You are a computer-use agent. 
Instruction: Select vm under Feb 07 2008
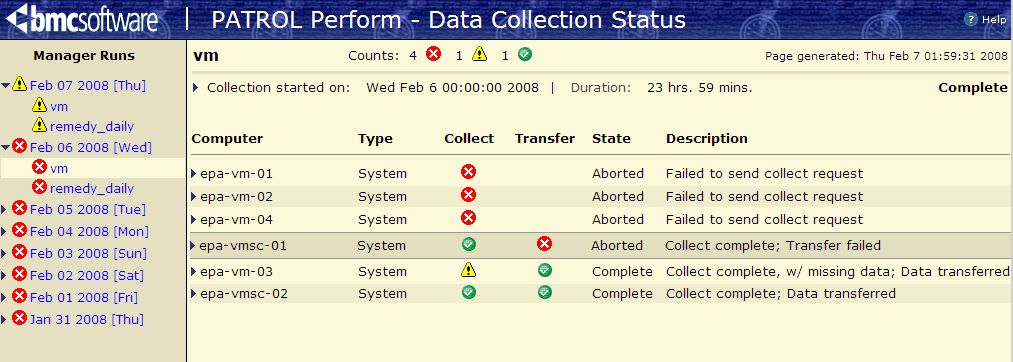click(59, 107)
